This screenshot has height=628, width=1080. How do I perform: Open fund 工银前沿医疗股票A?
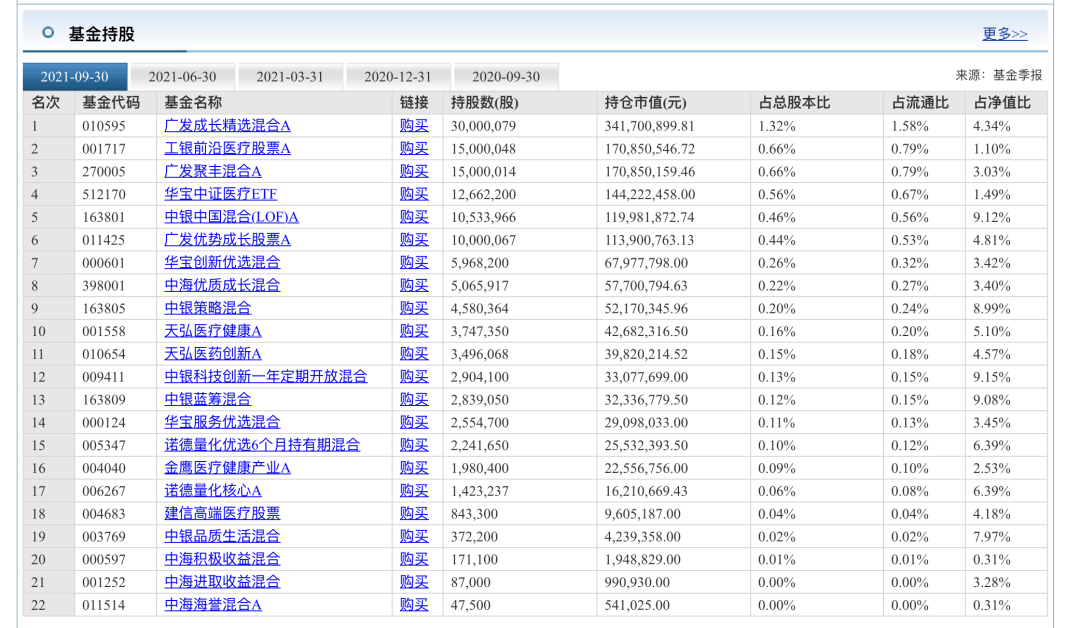coord(227,149)
